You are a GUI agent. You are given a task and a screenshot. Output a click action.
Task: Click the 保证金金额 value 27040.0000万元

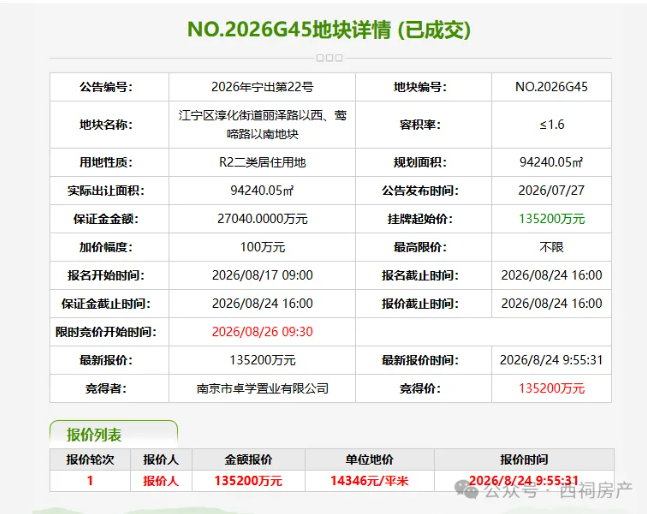point(262,219)
